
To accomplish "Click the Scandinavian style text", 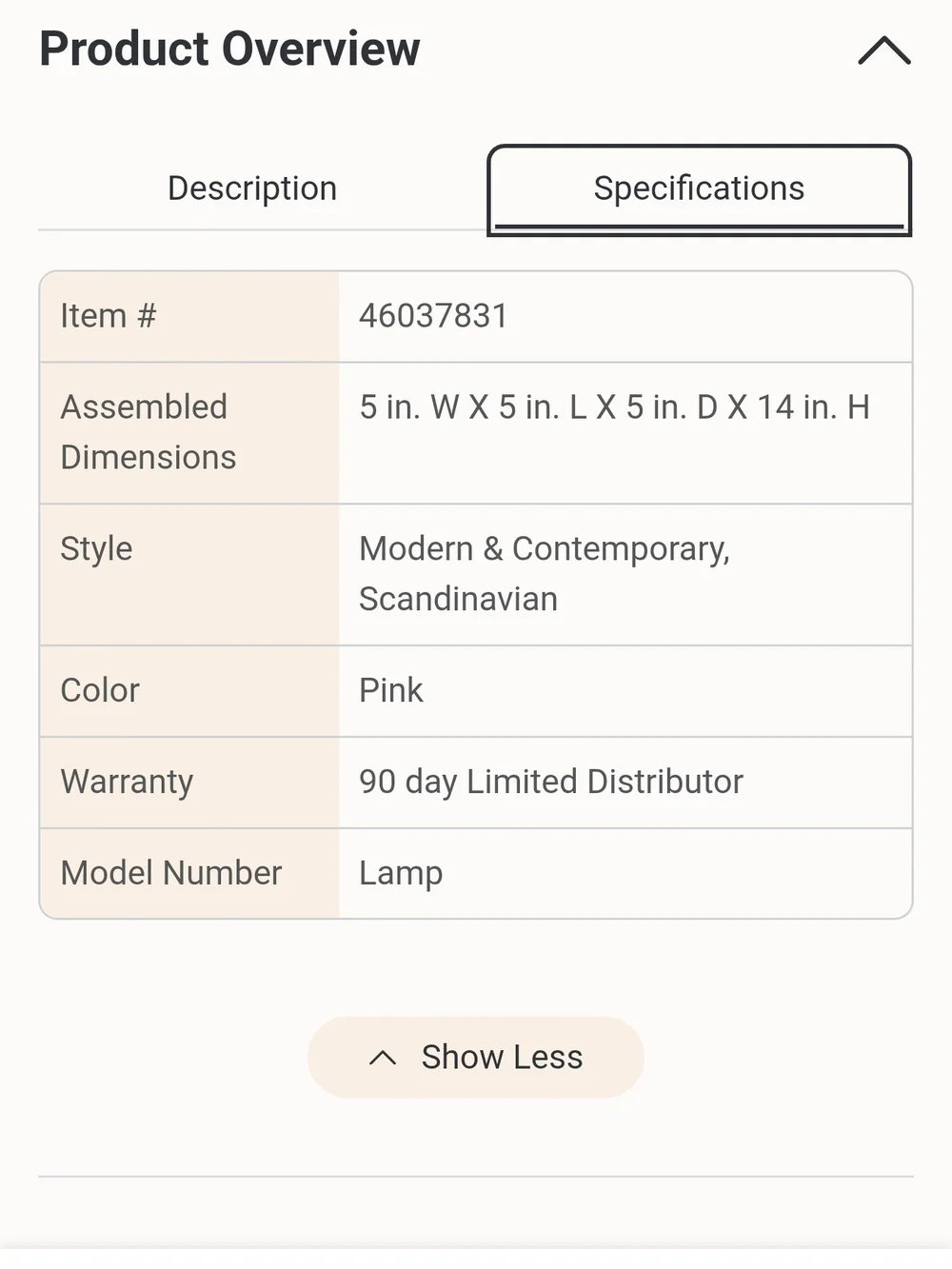I will (458, 600).
